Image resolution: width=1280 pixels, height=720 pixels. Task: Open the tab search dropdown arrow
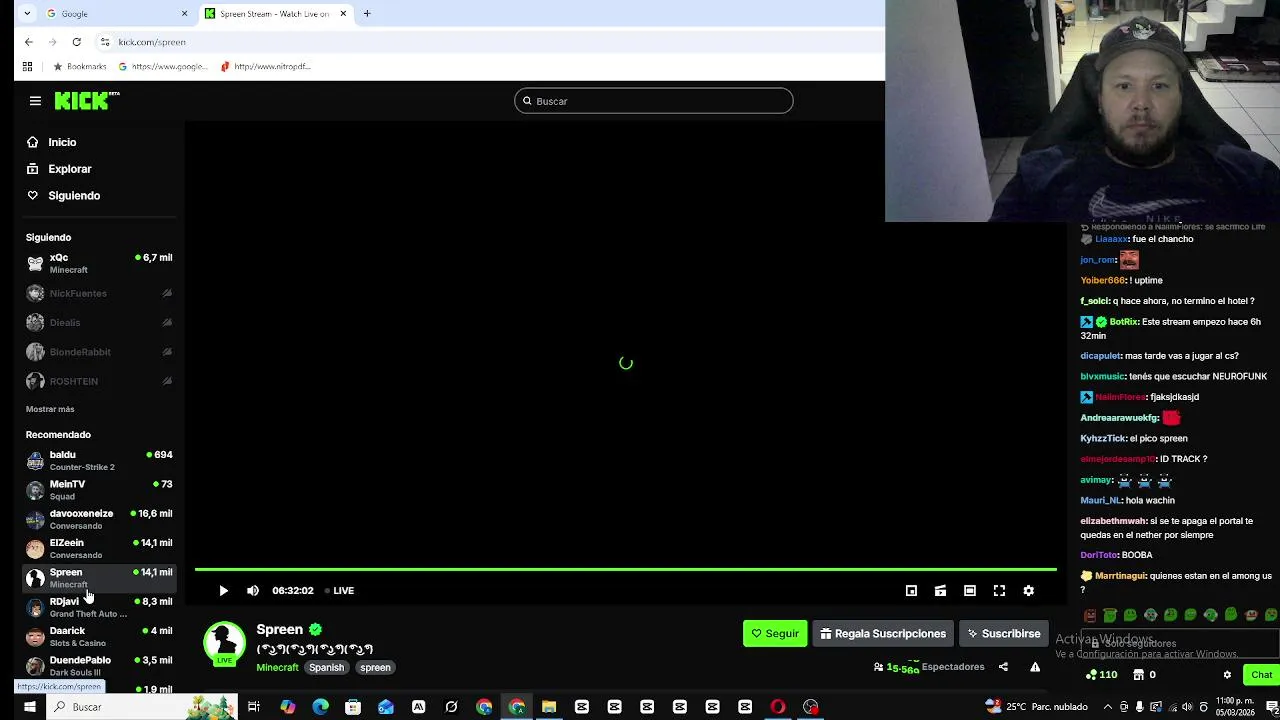tap(26, 14)
